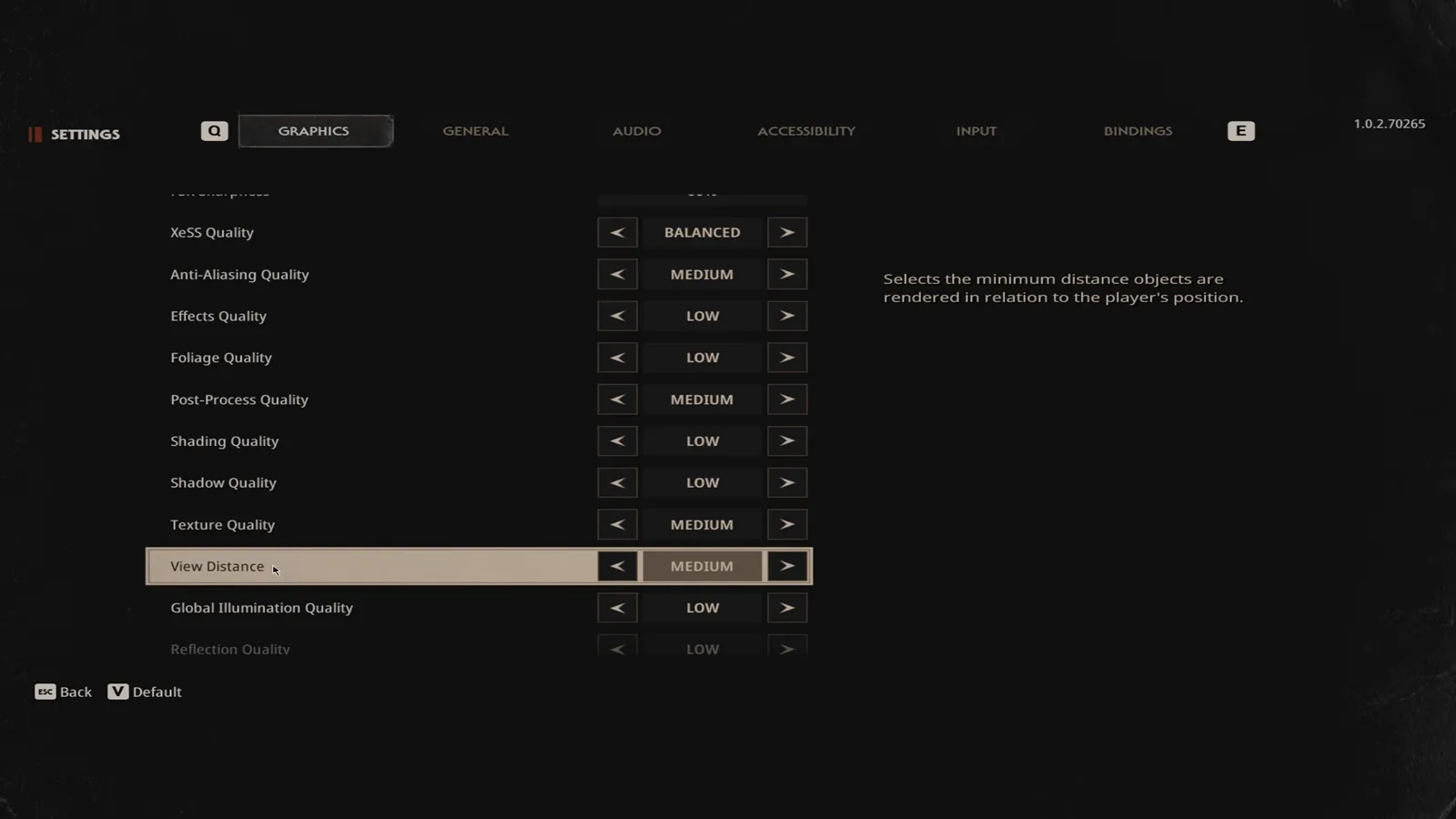The width and height of the screenshot is (1456, 819).
Task: Raise Global Illumination Quality with right arrow
Action: [787, 608]
